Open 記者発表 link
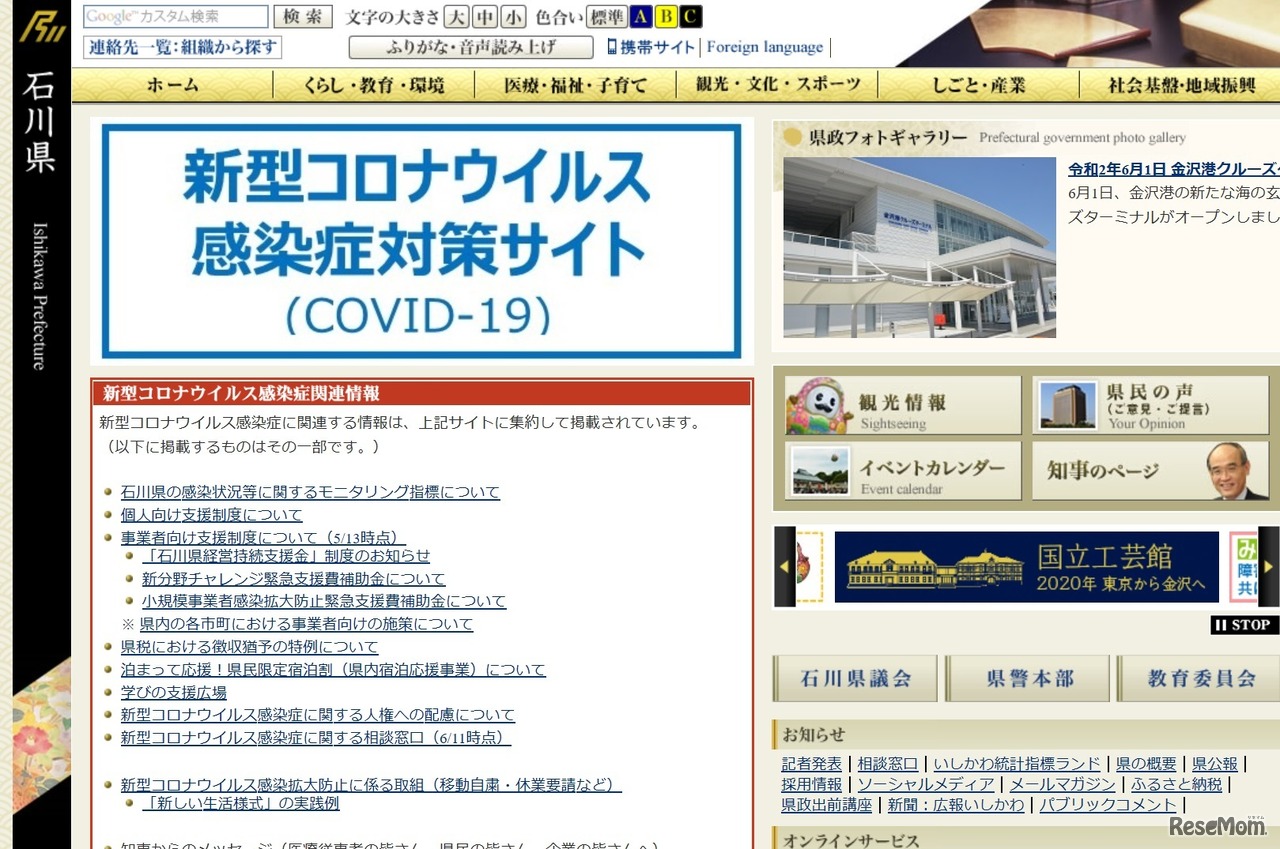 [812, 764]
